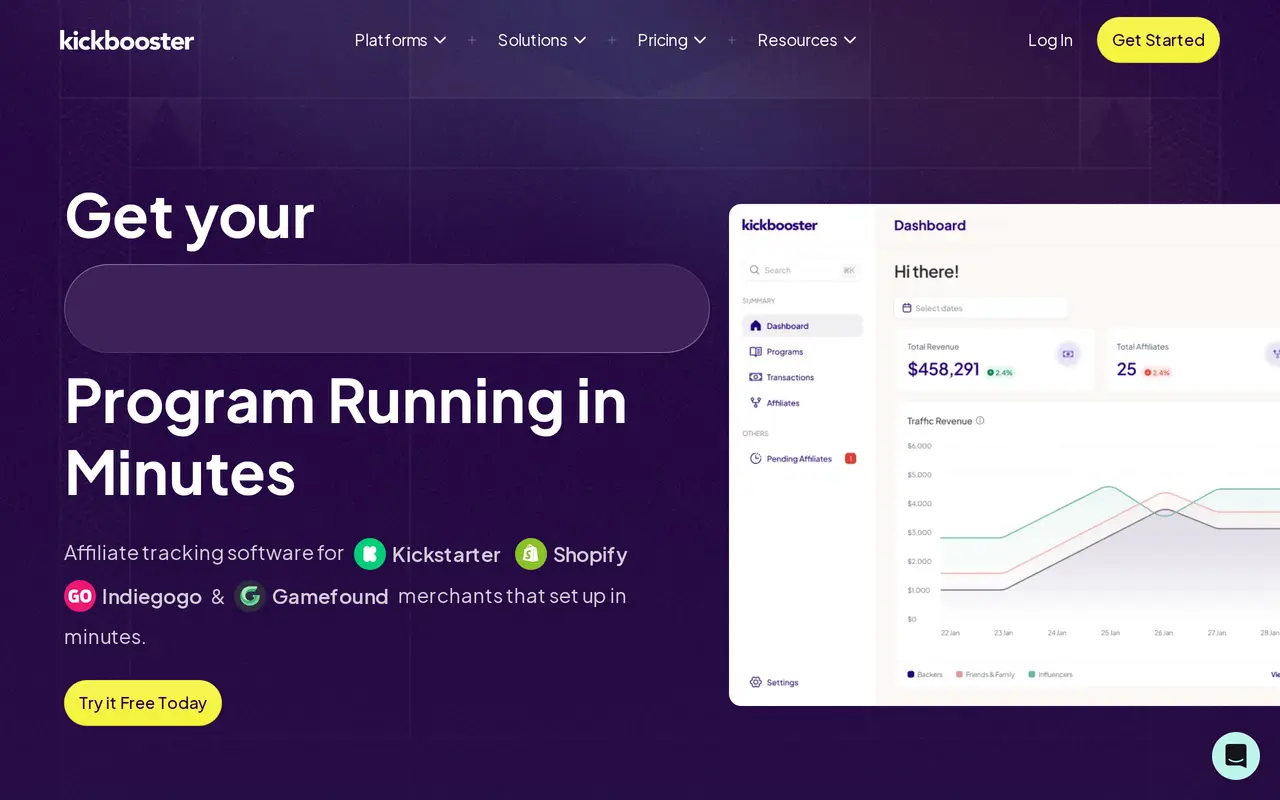Click the Friends & Family legend swatch

click(960, 675)
